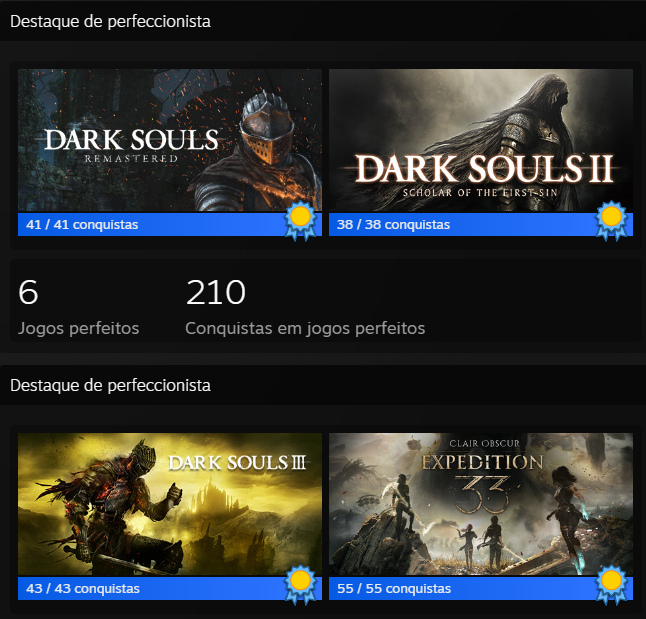
Task: Click the '41 / 41 conquistas' bar
Action: point(170,225)
